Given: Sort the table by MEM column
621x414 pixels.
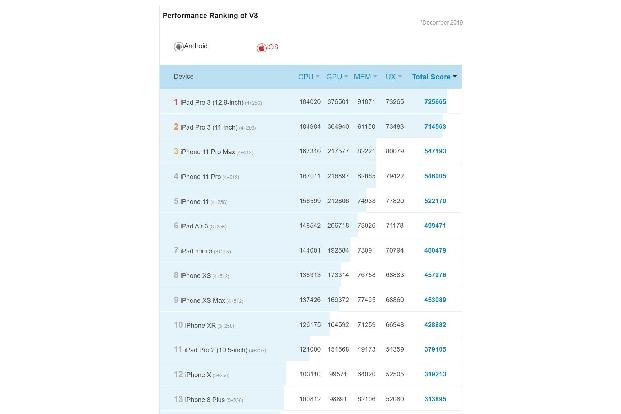Looking at the screenshot, I should pyautogui.click(x=365, y=76).
